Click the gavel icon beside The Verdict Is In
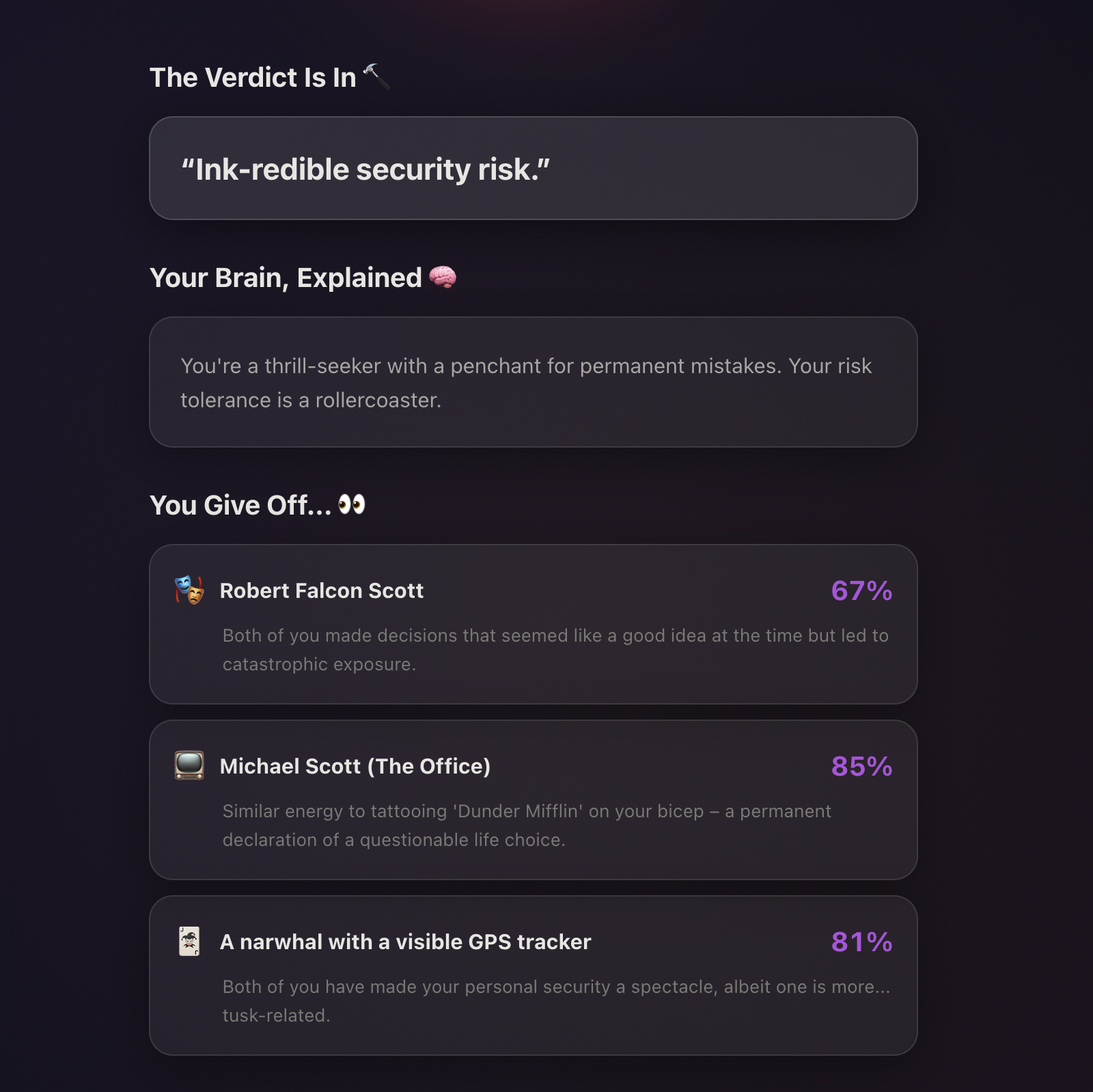The width and height of the screenshot is (1093, 1092). point(376,77)
